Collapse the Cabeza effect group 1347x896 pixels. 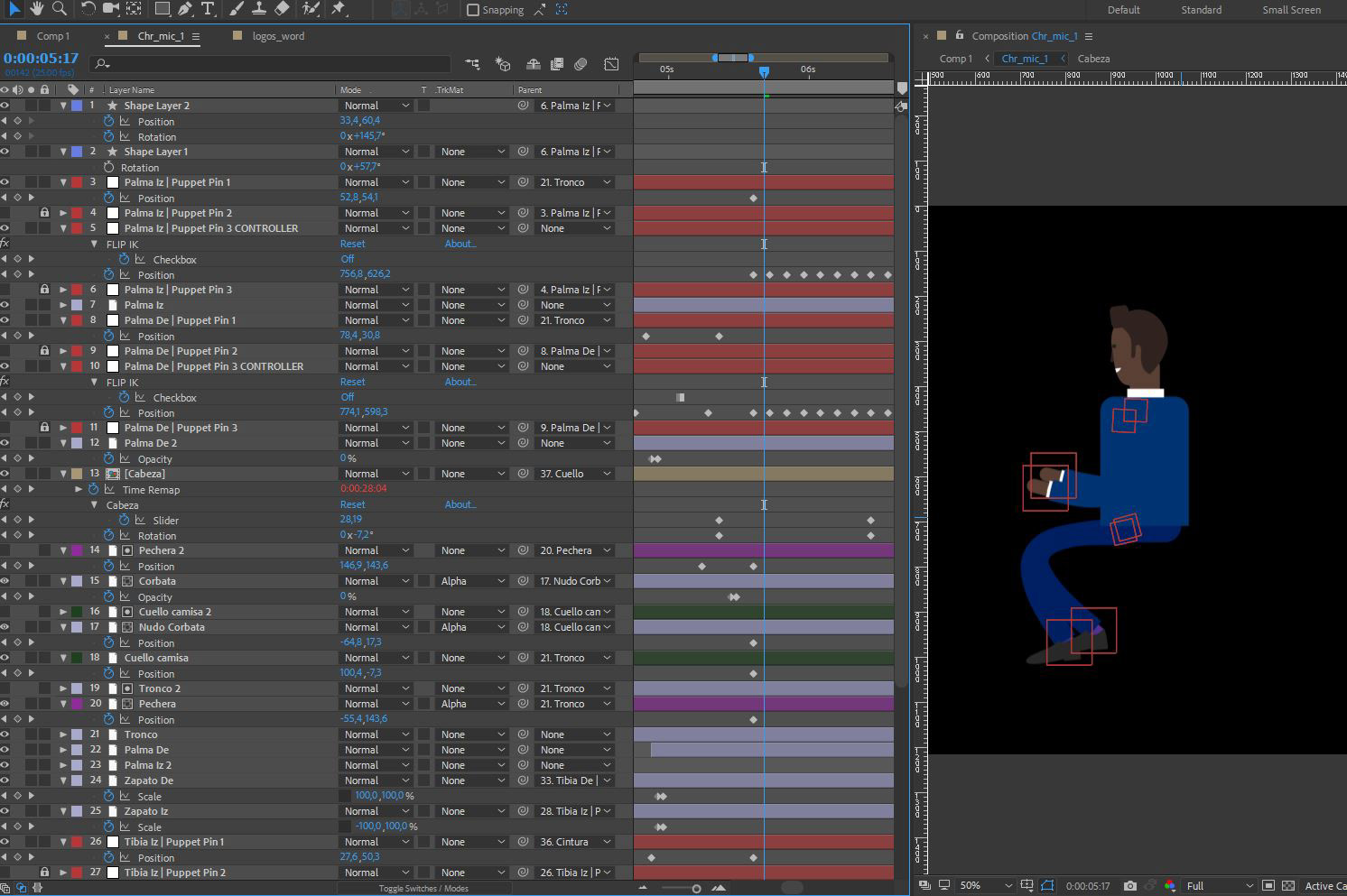(x=94, y=504)
